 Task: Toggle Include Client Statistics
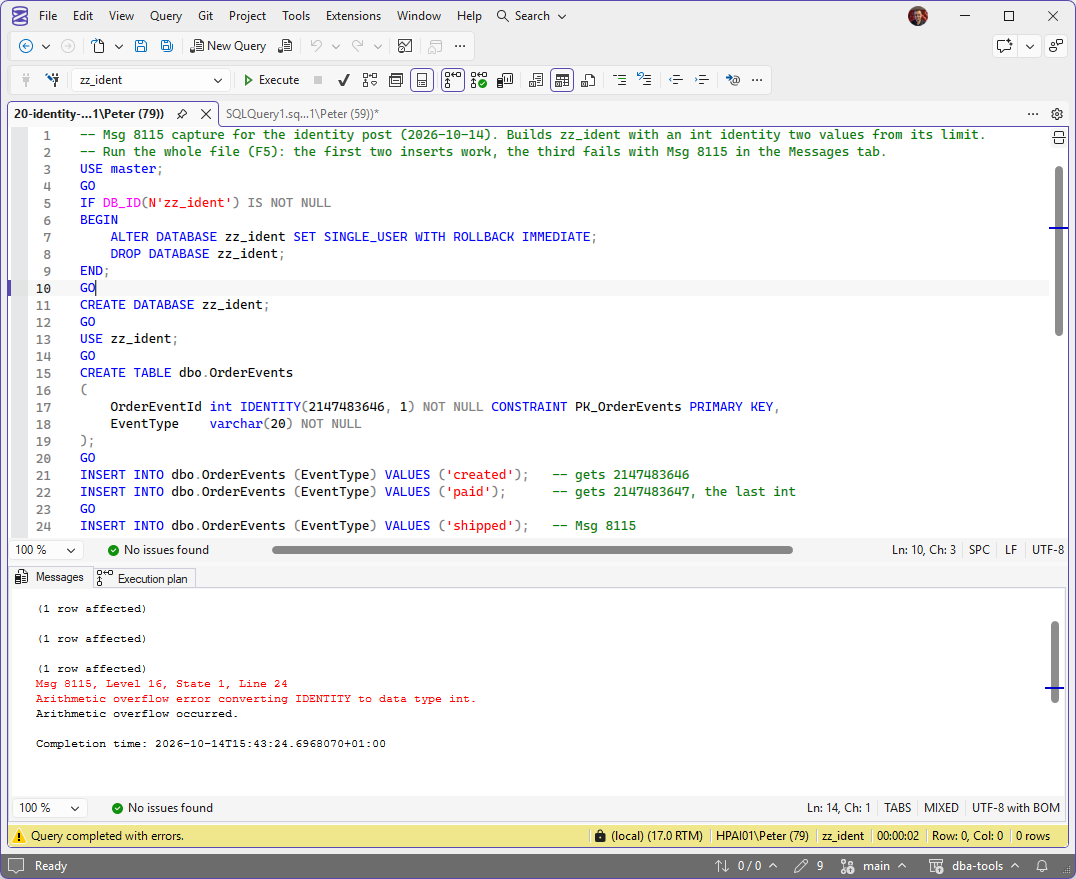(x=505, y=80)
